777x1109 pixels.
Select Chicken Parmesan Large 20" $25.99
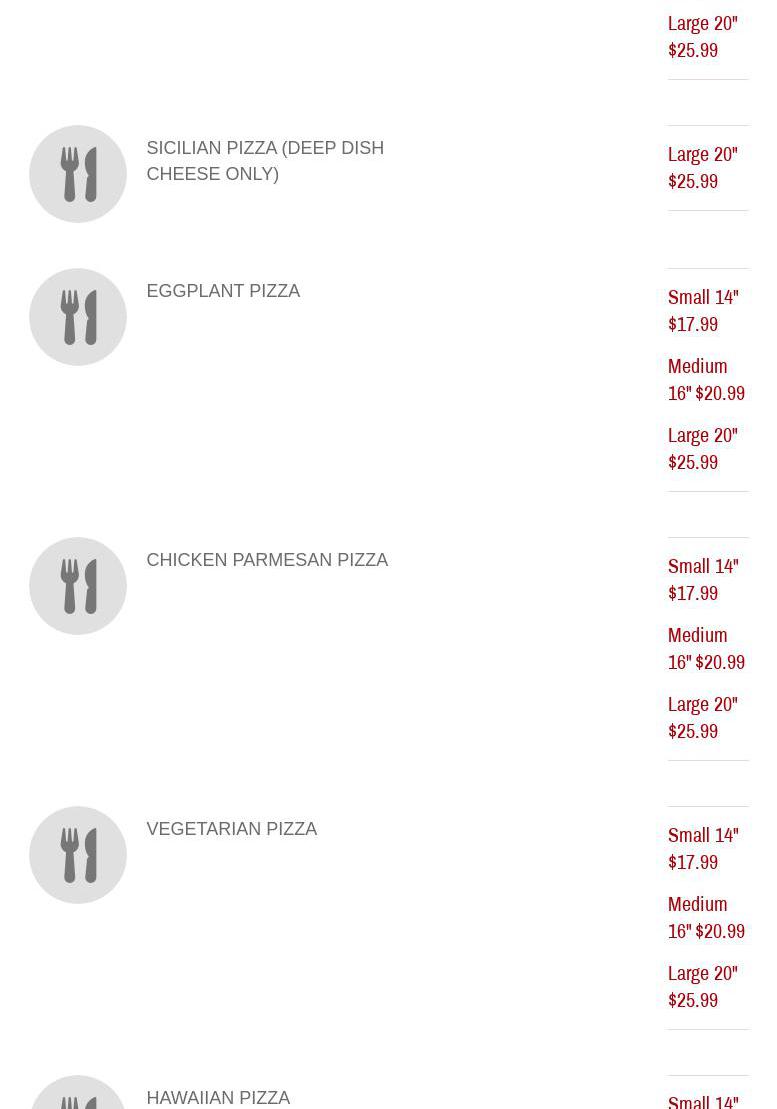click(703, 718)
